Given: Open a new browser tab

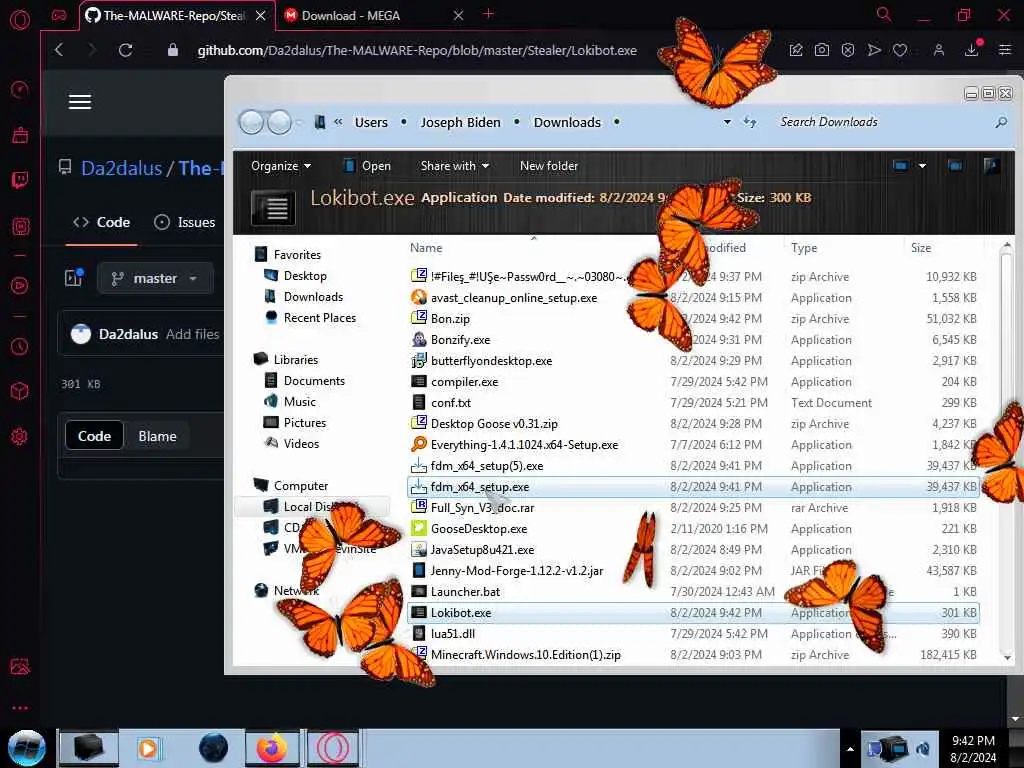Looking at the screenshot, I should pyautogui.click(x=488, y=14).
